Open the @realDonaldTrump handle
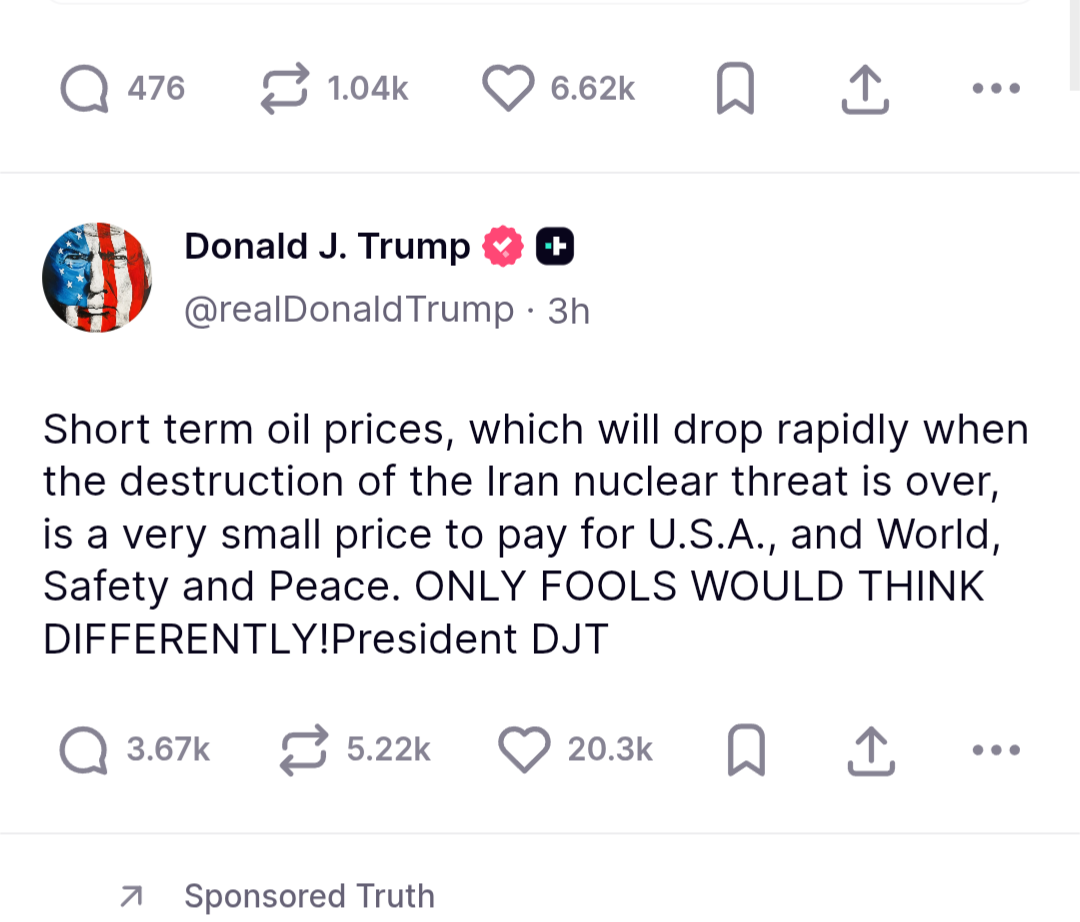1080x922 pixels. point(349,310)
